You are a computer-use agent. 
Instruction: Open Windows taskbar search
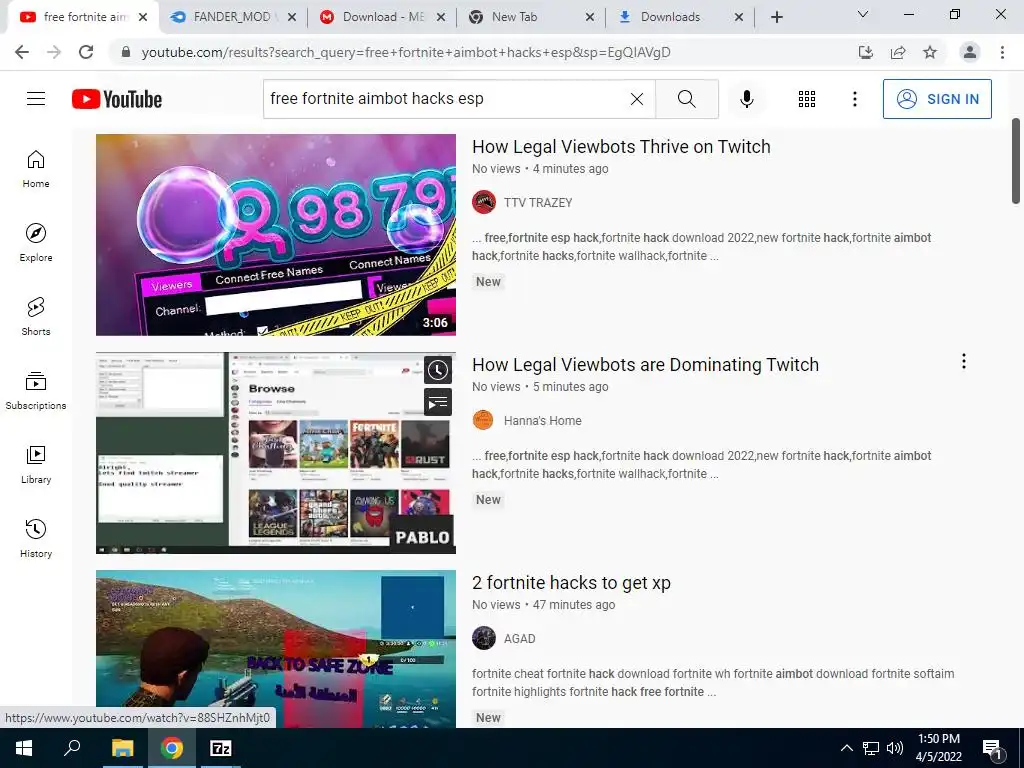point(72,748)
